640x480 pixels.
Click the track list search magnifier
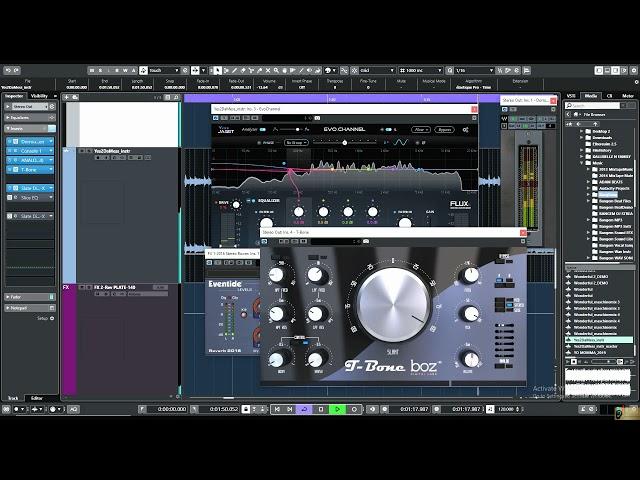click(176, 97)
